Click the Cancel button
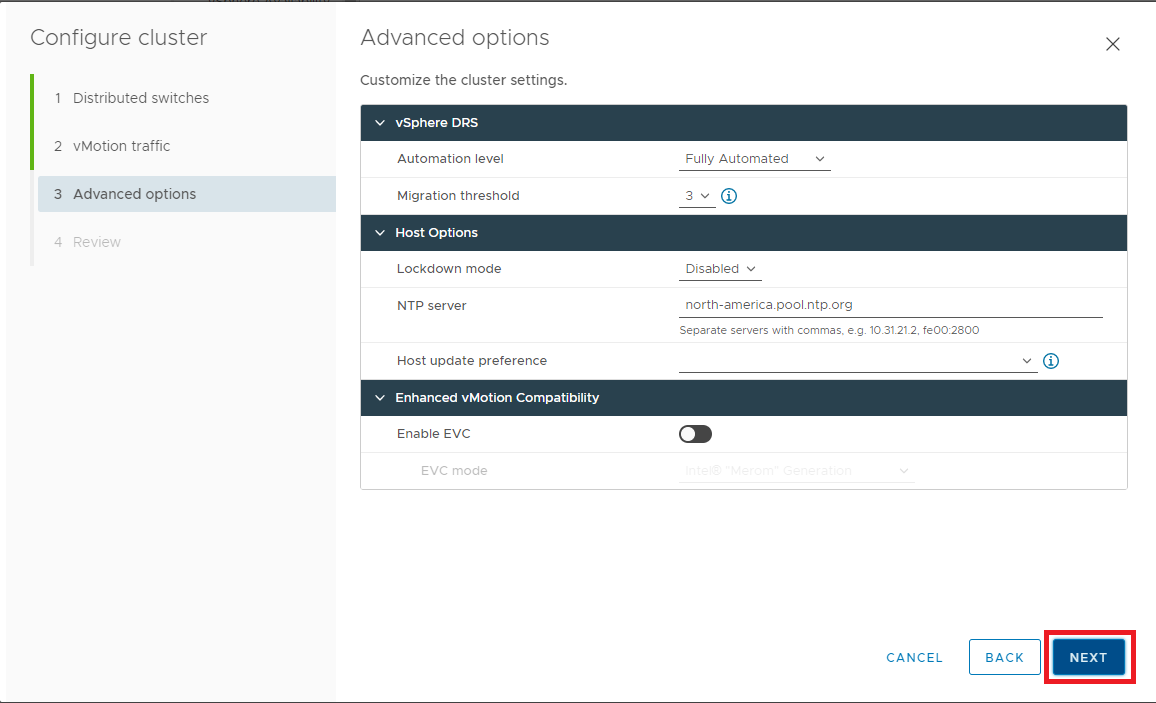This screenshot has width=1156, height=703. click(914, 657)
